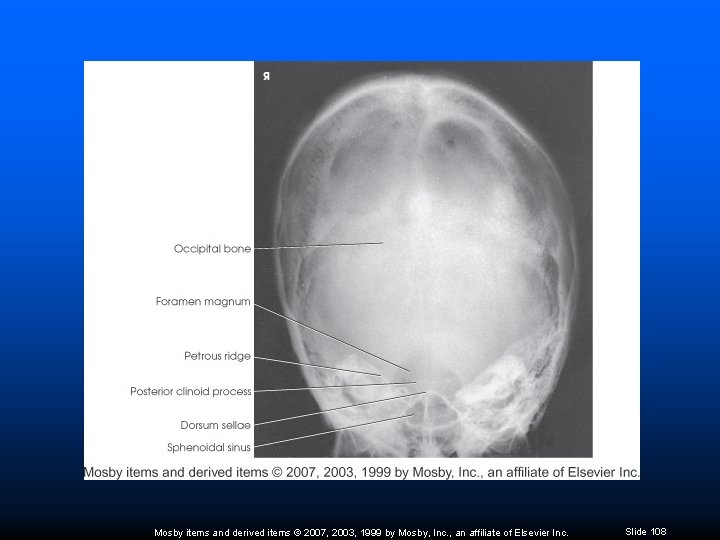The width and height of the screenshot is (720, 540).
Task: Click the skull radiograph image
Action: [x=423, y=259]
